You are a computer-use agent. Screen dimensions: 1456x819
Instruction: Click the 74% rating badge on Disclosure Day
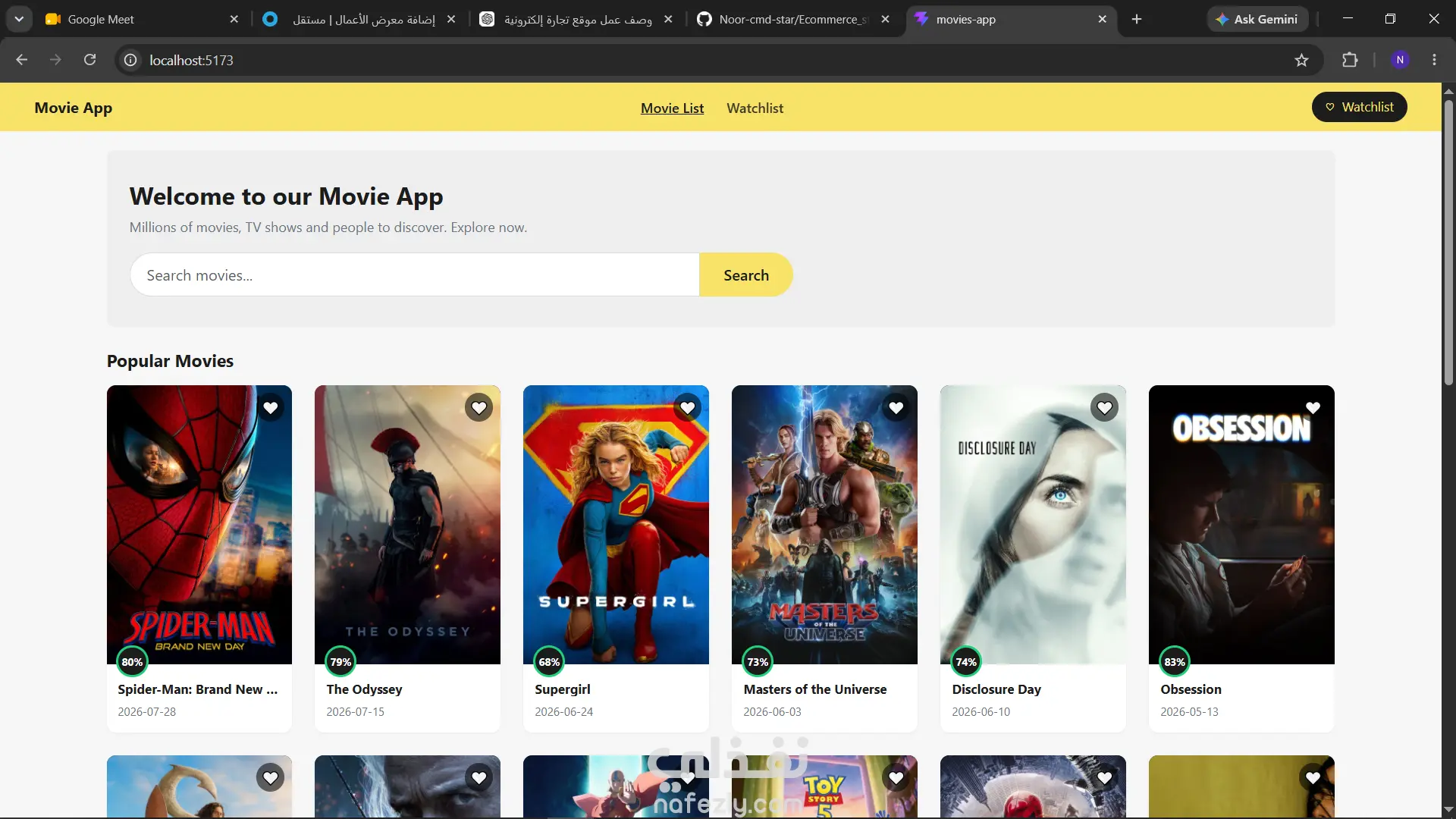(966, 662)
